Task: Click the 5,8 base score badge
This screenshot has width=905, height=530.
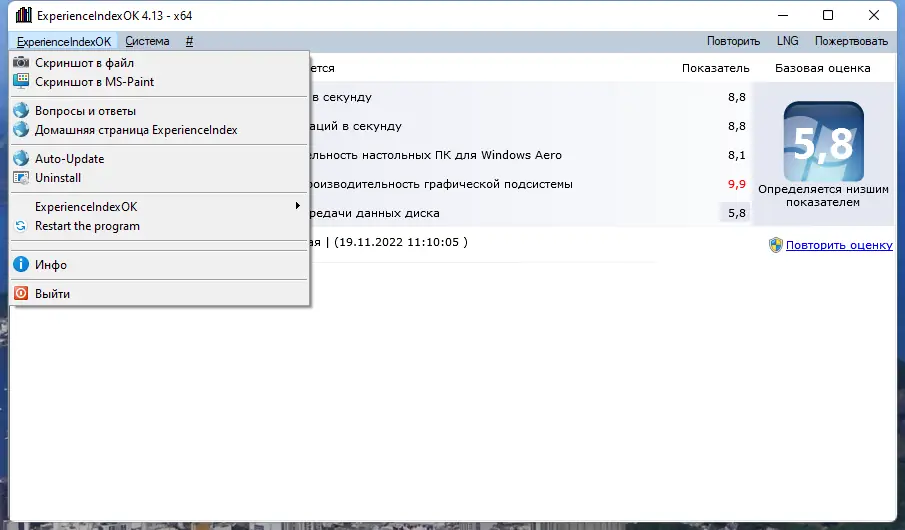Action: click(824, 141)
